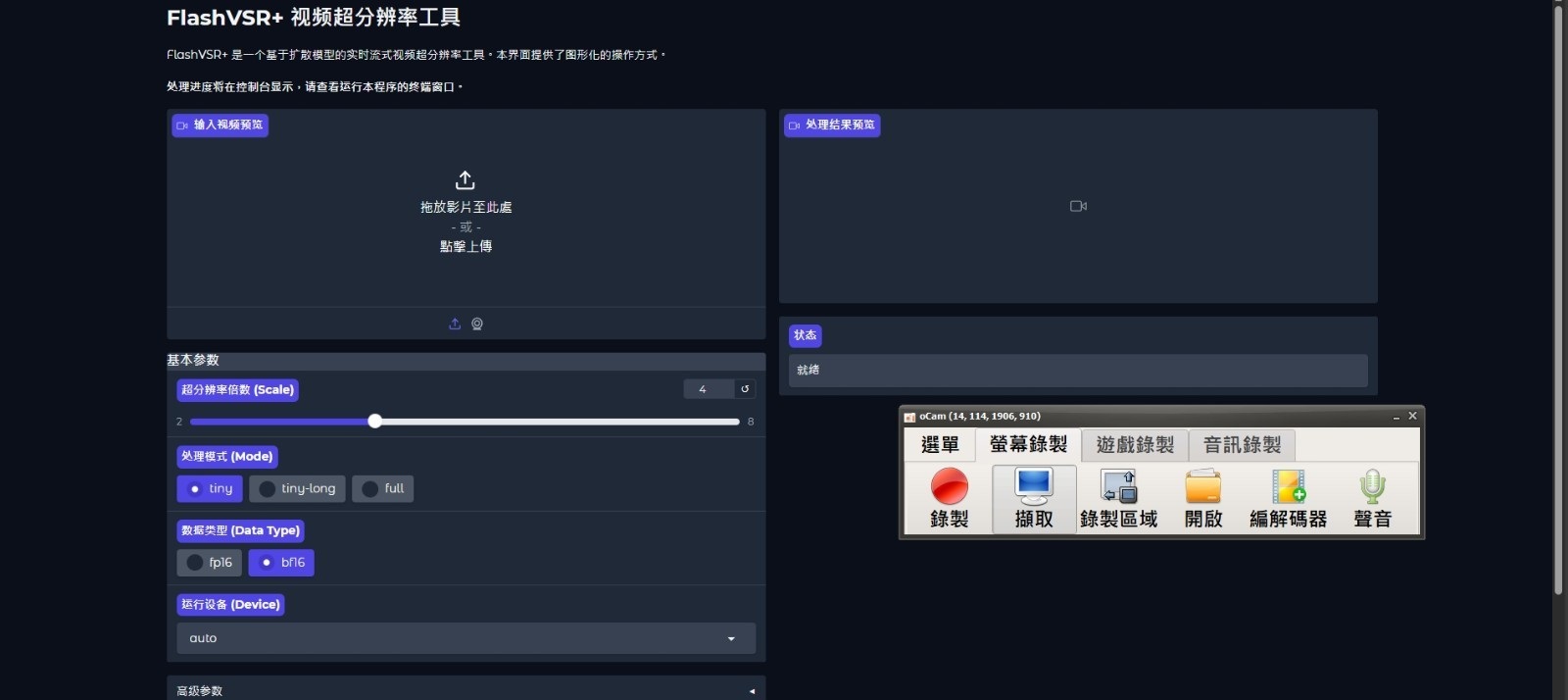Click the Scale number input field
The height and width of the screenshot is (700, 1568).
[708, 389]
